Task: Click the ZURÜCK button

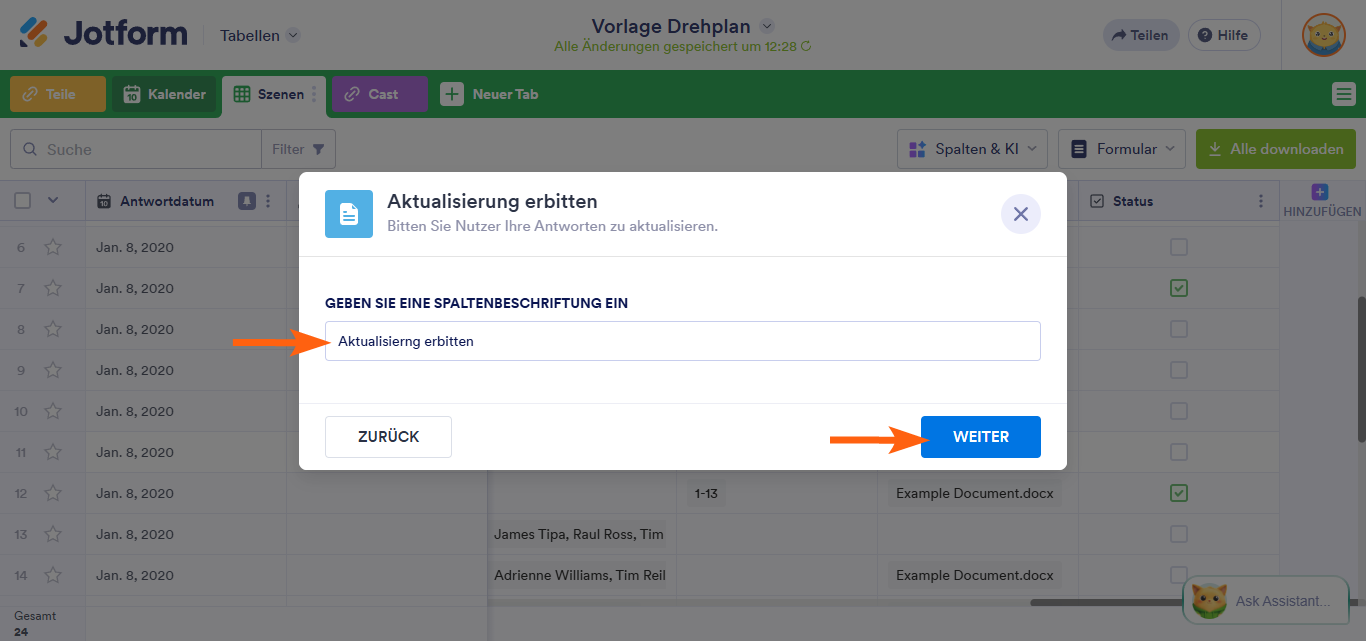Action: click(x=388, y=436)
